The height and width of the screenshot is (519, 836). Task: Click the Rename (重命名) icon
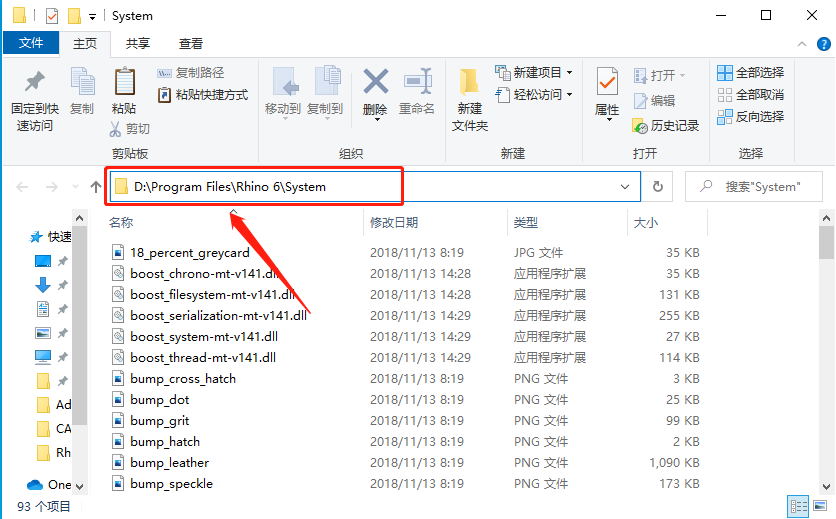click(x=417, y=82)
